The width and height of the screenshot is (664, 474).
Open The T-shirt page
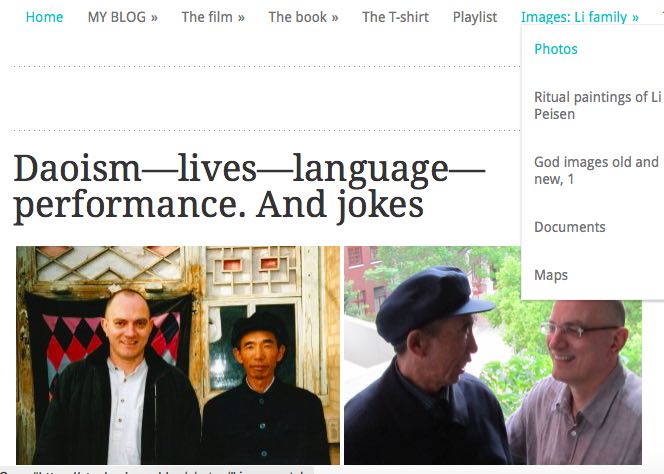pyautogui.click(x=395, y=17)
